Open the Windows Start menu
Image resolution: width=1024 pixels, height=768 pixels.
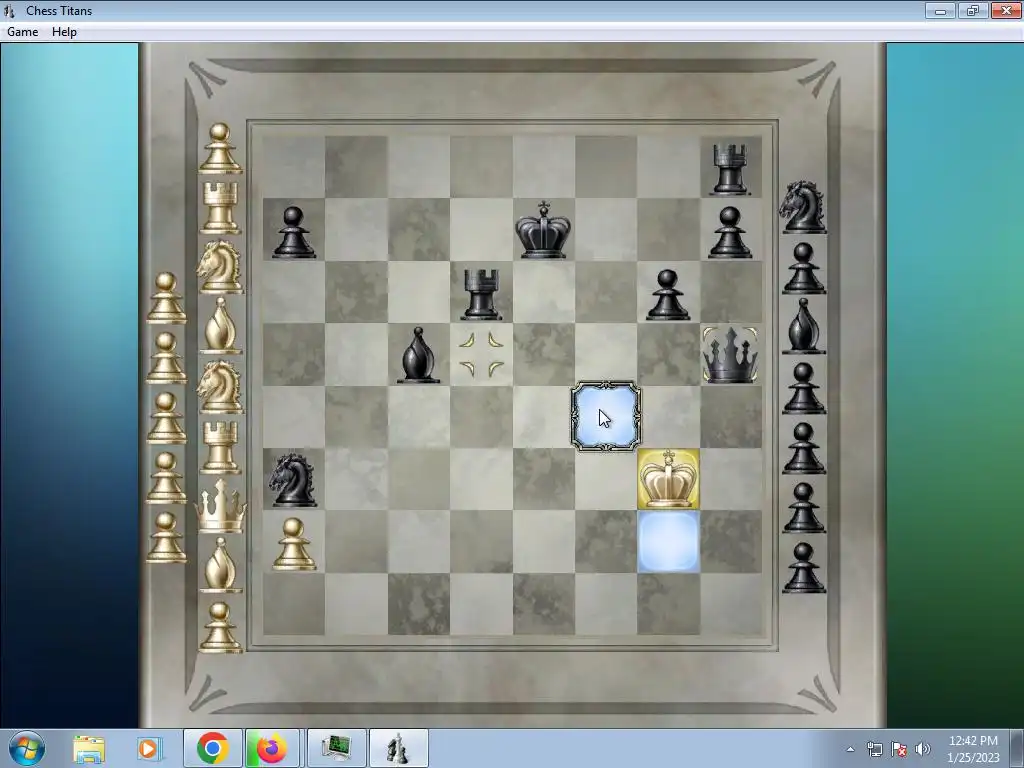click(27, 748)
